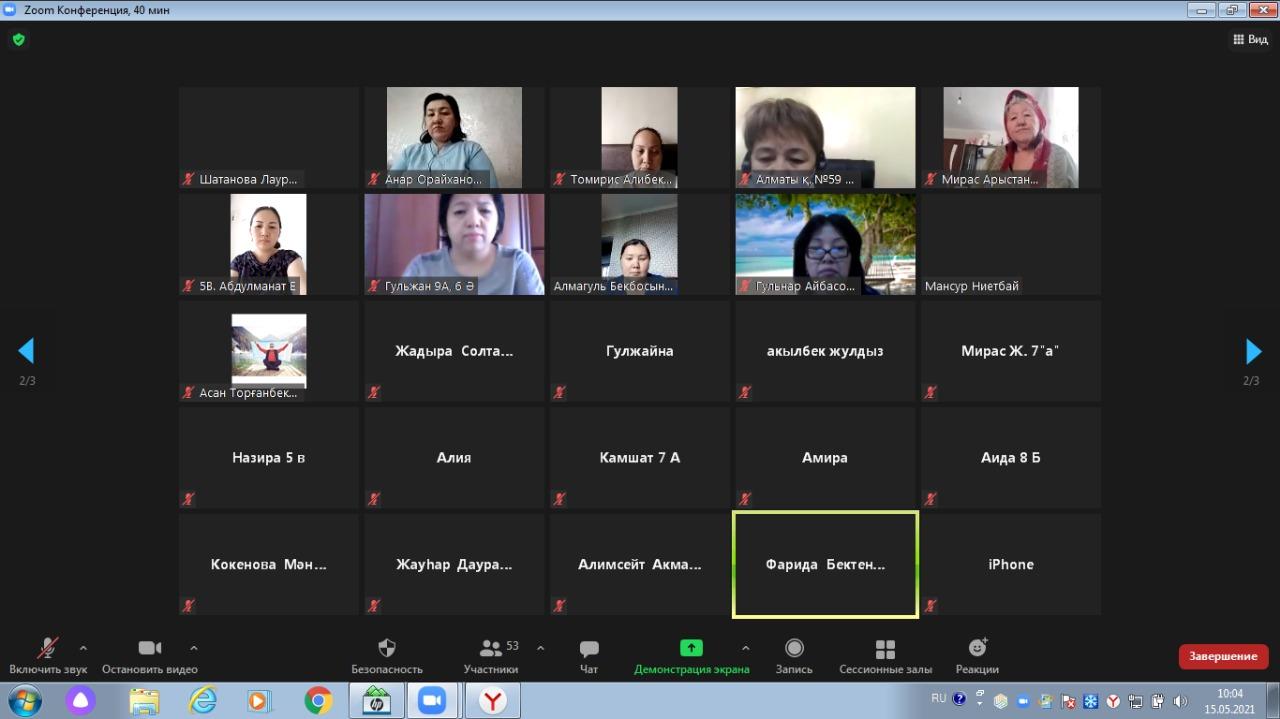1280x719 pixels.
Task: Open the Безопасность security shield icon
Action: (x=387, y=649)
